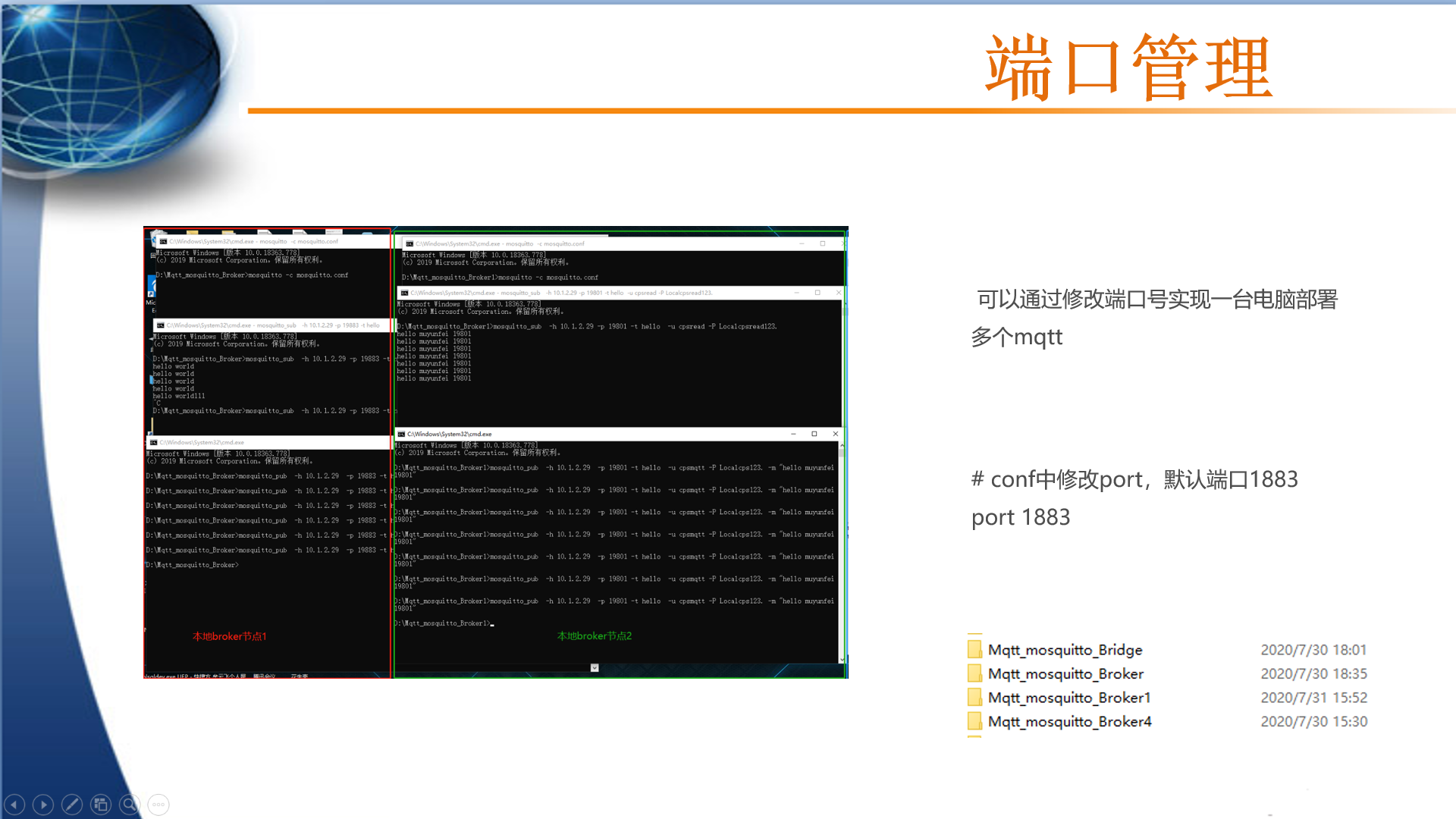Click the mosquitto_sub 19883 cmd title bar

click(273, 325)
